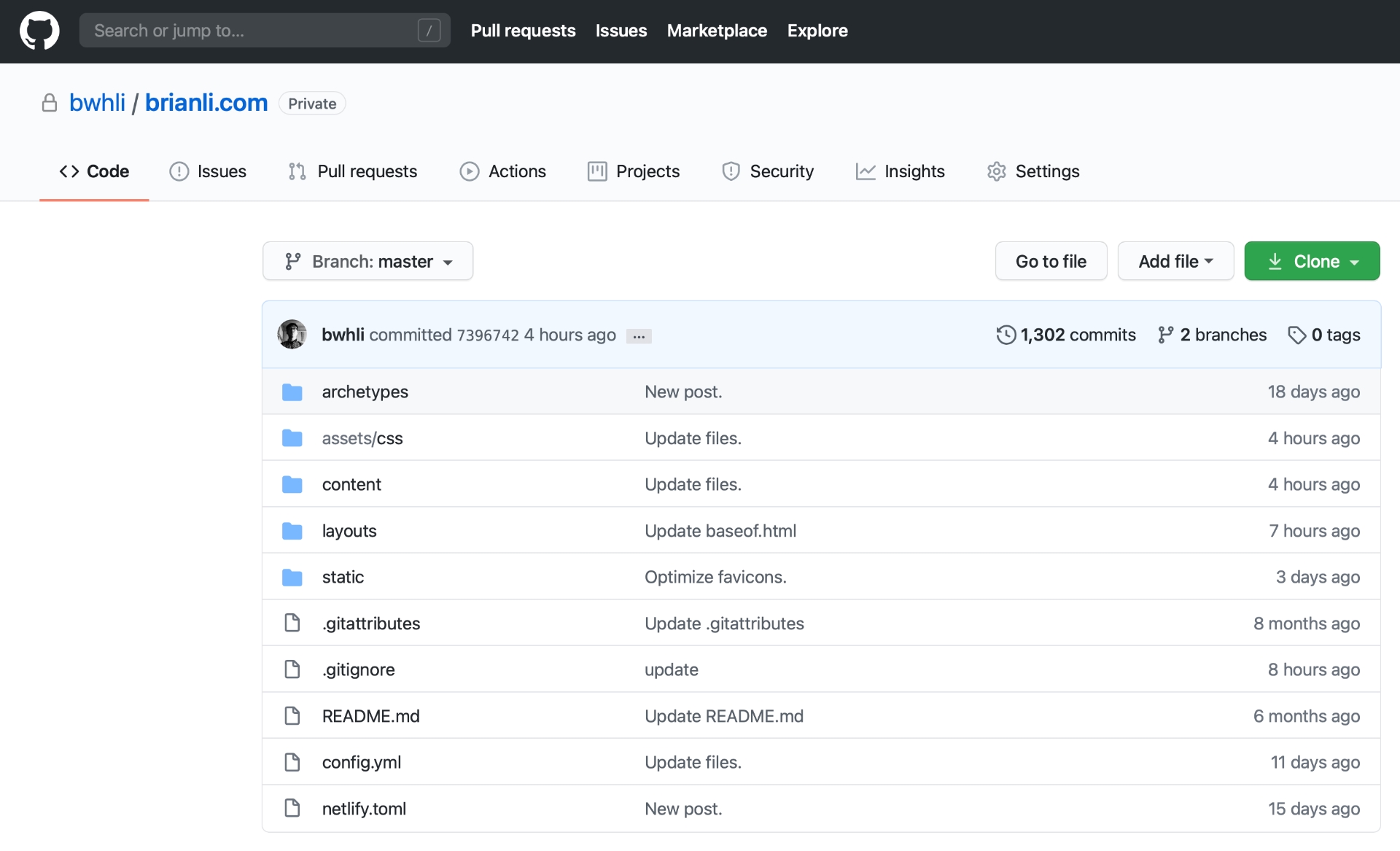
Task: Open Pull requests from top navigation
Action: pos(523,29)
